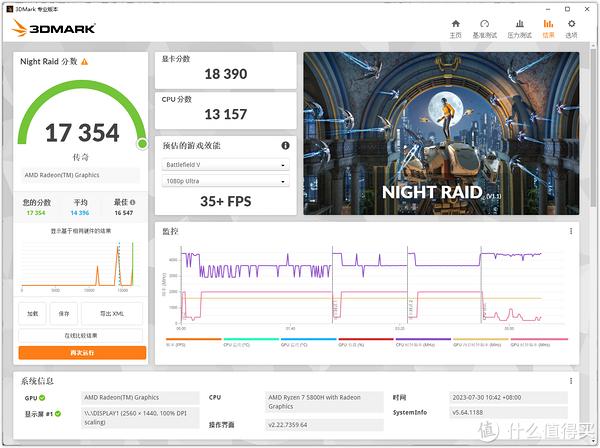Viewport: 600px width, 448px height.
Task: Click the 3DMark logo
Action: click(54, 28)
